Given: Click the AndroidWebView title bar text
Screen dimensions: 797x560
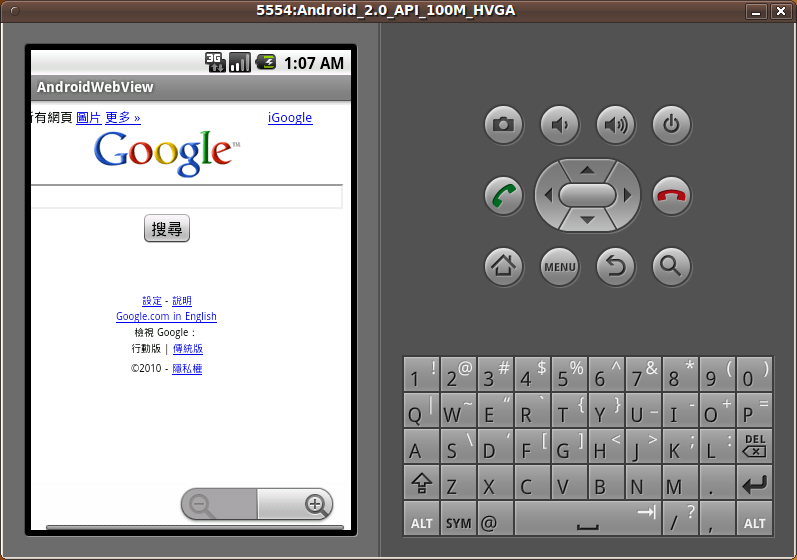Looking at the screenshot, I should tap(95, 87).
